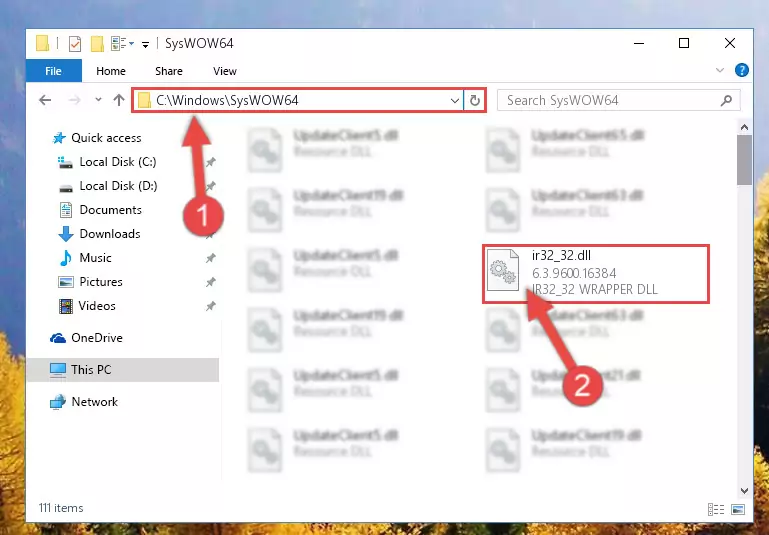Open the recent locations dropdown arrow
The width and height of the screenshot is (769, 535).
pyautogui.click(x=98, y=100)
